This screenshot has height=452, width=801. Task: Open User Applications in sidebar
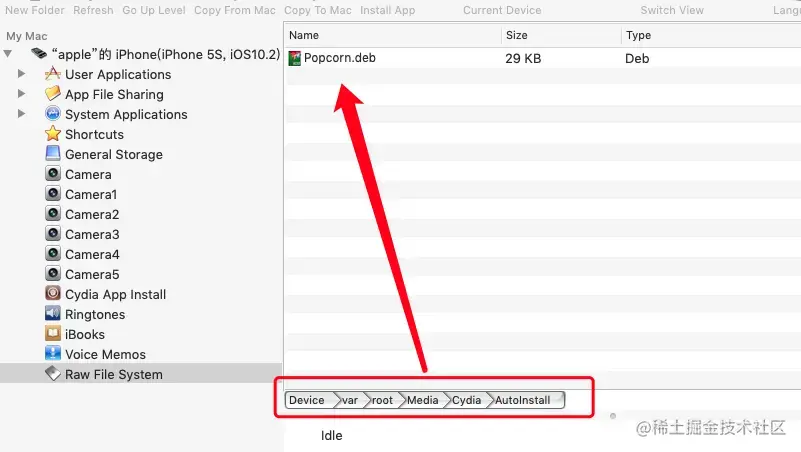pos(118,75)
